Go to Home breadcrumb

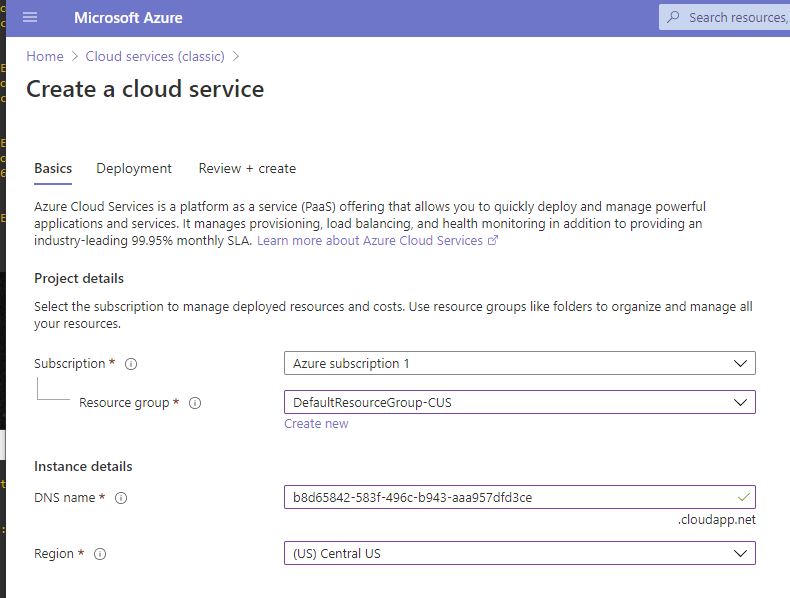point(45,57)
